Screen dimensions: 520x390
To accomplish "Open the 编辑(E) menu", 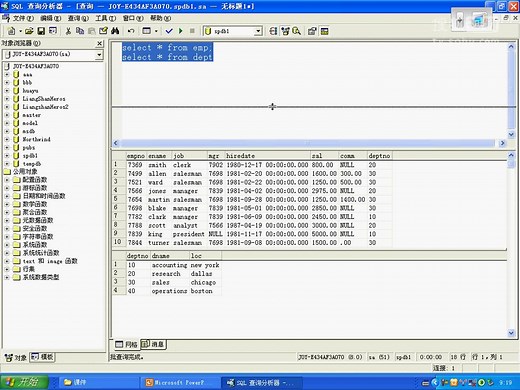I will [x=51, y=18].
